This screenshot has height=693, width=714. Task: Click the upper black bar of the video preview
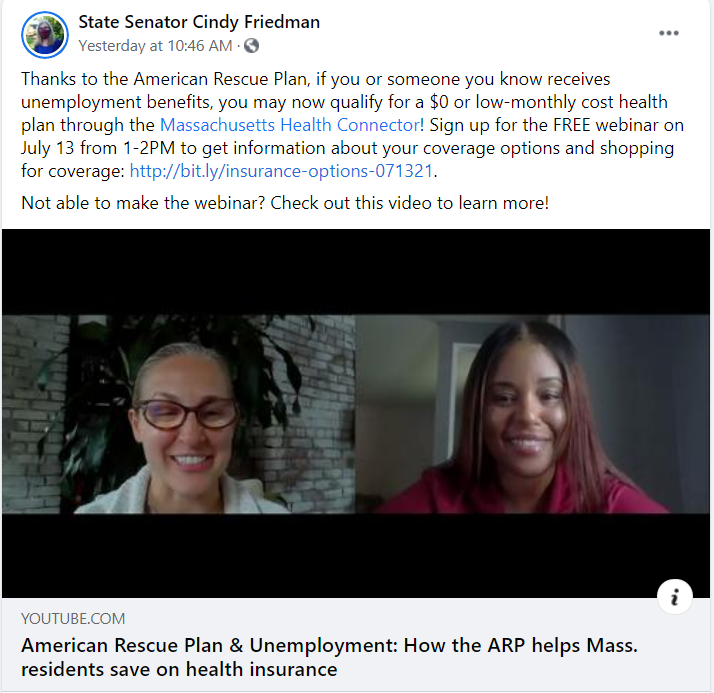click(x=356, y=272)
